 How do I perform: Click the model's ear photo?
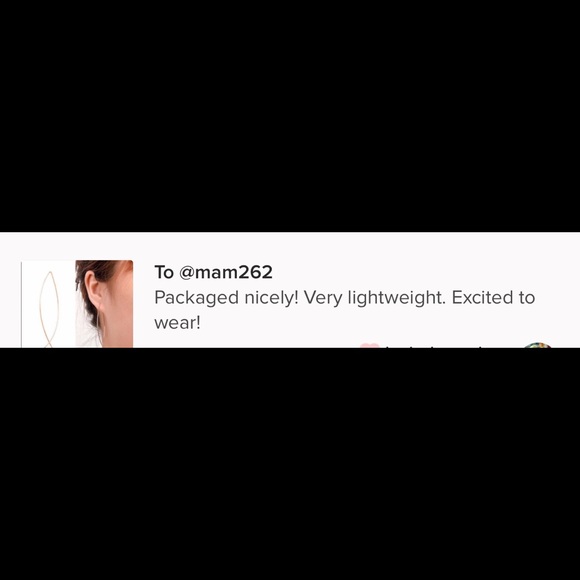click(x=104, y=304)
